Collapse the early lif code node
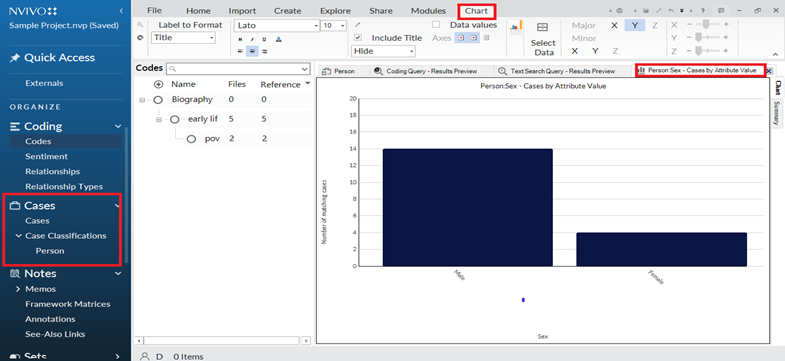The image size is (785, 361). point(159,119)
